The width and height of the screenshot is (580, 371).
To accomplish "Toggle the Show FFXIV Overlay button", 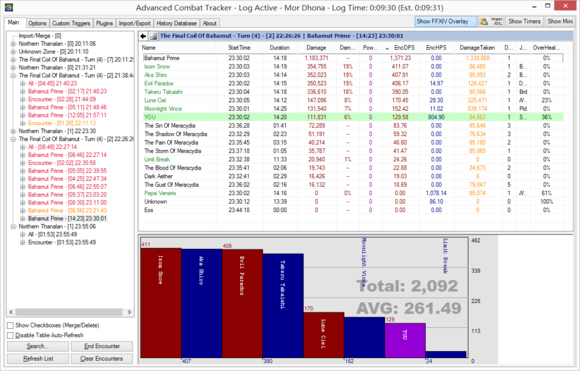I will click(x=445, y=21).
